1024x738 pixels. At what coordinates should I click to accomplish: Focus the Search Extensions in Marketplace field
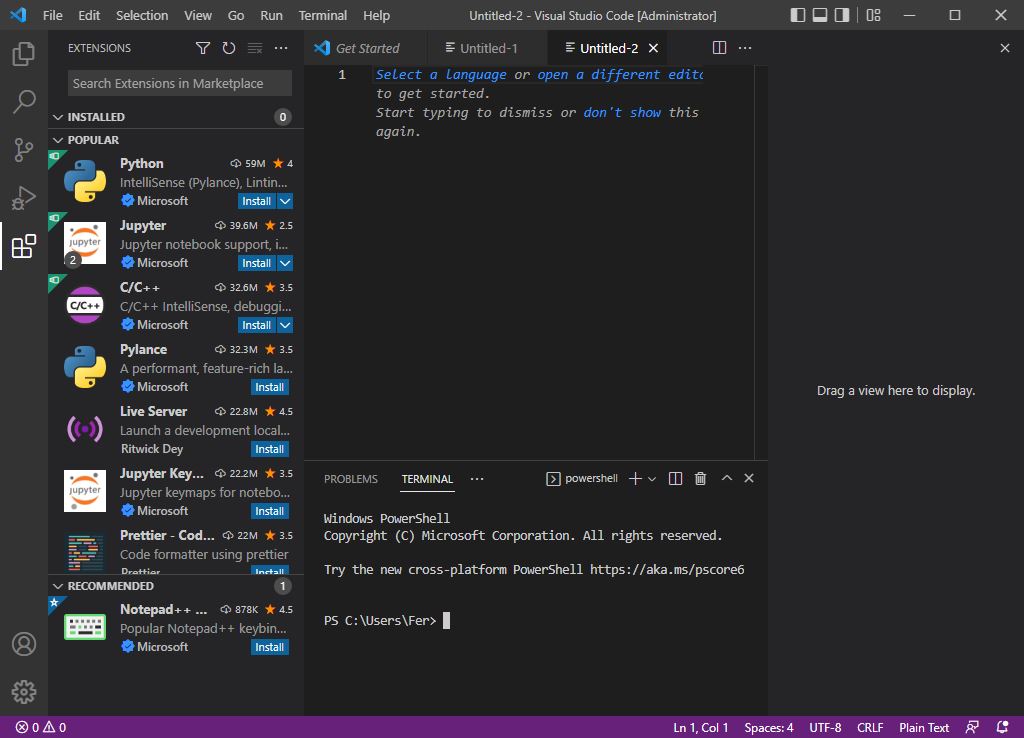point(180,84)
